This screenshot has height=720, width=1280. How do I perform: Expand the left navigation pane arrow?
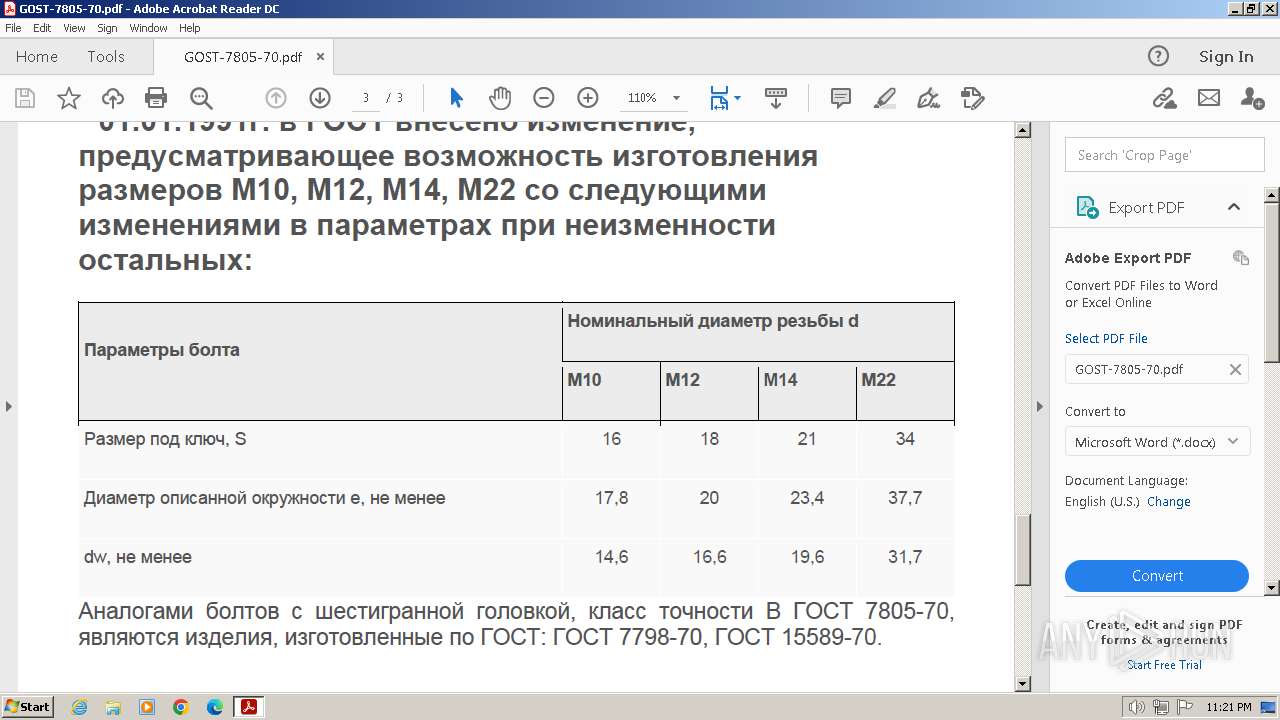9,406
